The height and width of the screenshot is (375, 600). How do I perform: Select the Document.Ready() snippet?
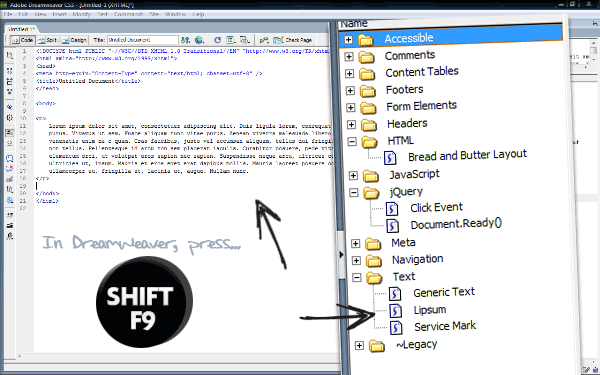456,224
